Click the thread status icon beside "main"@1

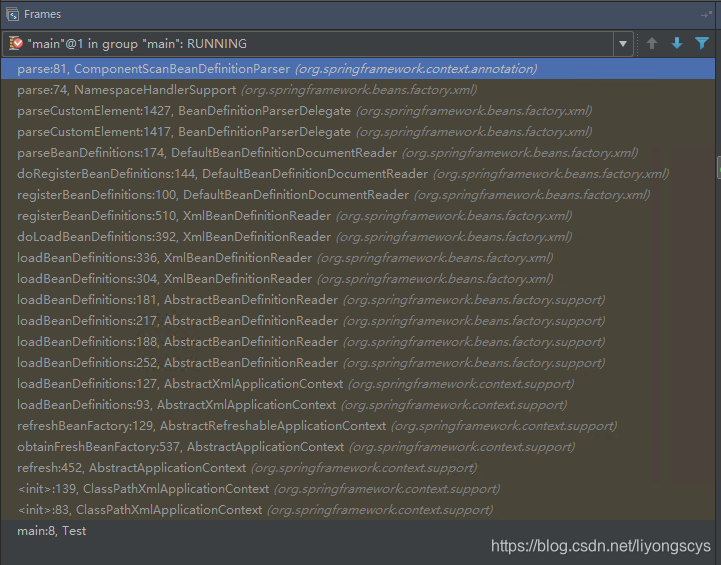click(16, 43)
